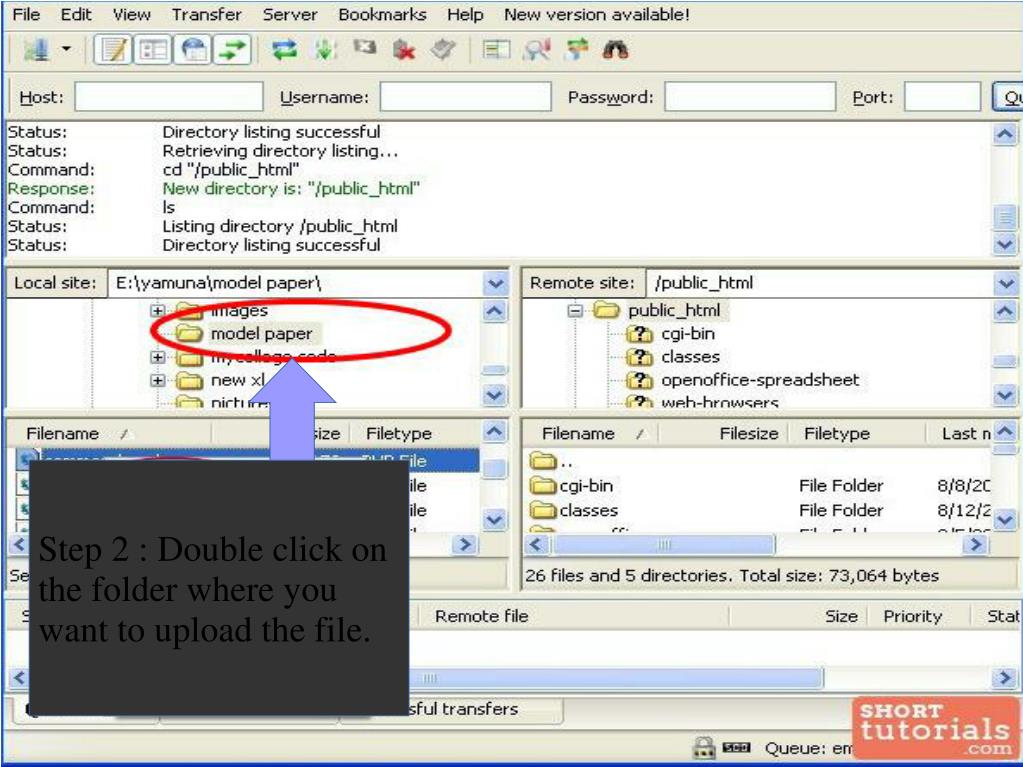Expand the new xl folder

pos(157,380)
